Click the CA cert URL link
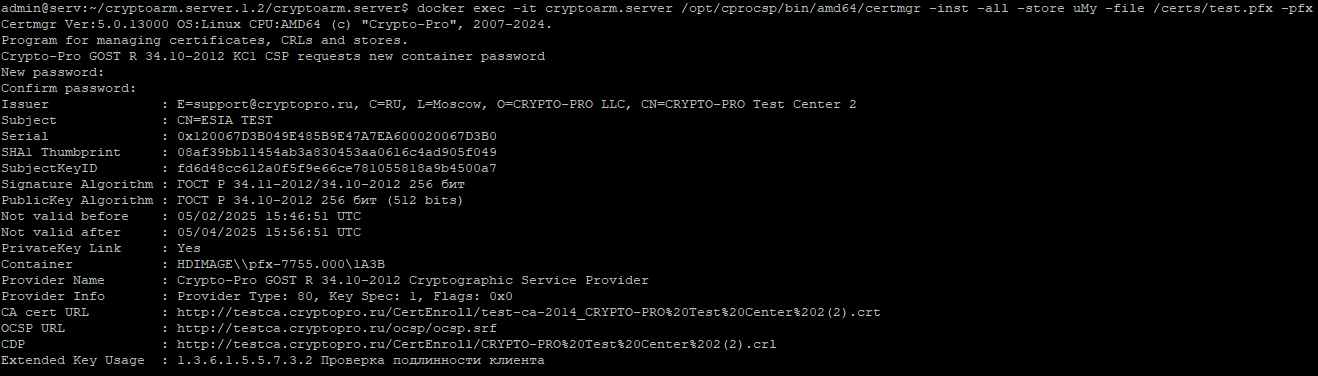This screenshot has width=1318, height=376. click(528, 312)
